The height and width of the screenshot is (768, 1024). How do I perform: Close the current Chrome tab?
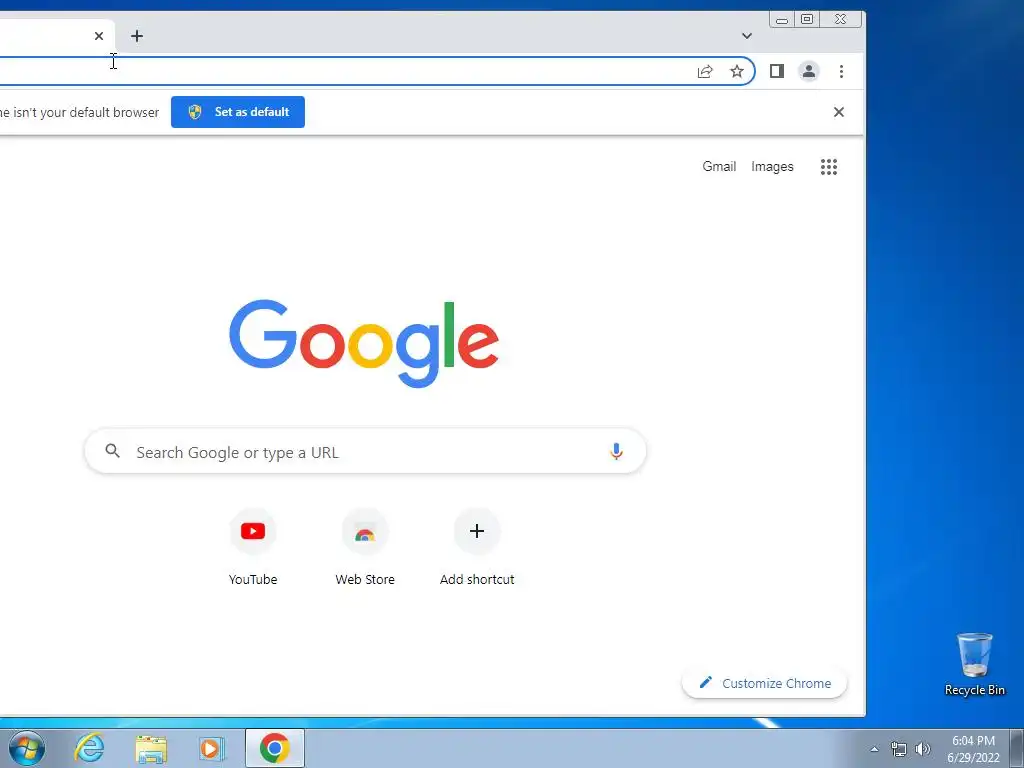(99, 36)
